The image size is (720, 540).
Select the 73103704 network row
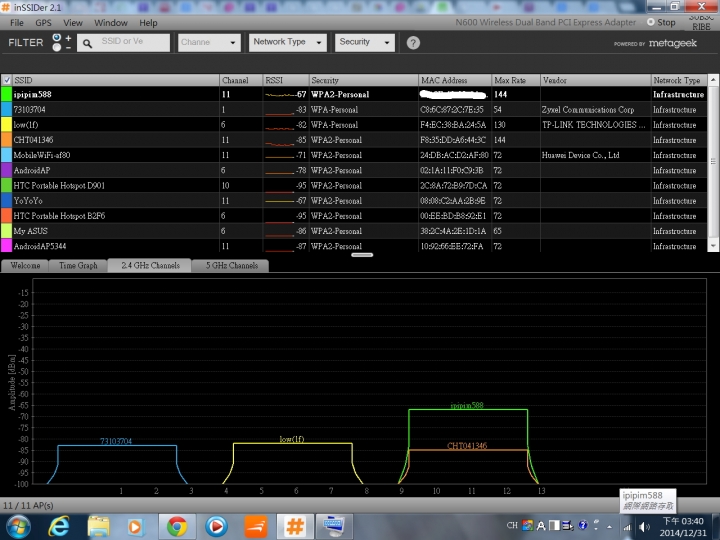click(x=354, y=109)
